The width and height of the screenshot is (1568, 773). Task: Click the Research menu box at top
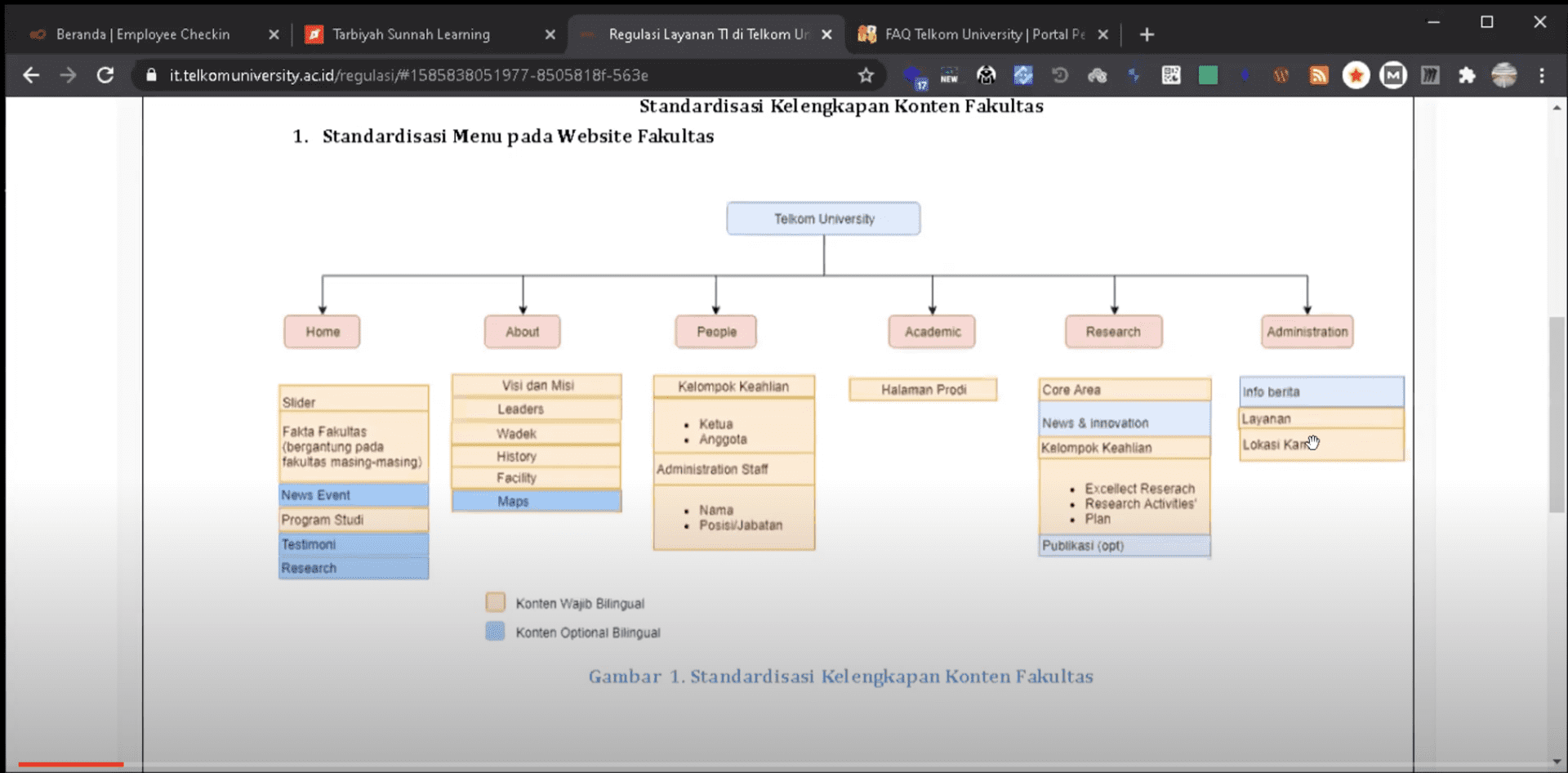pyautogui.click(x=1113, y=332)
